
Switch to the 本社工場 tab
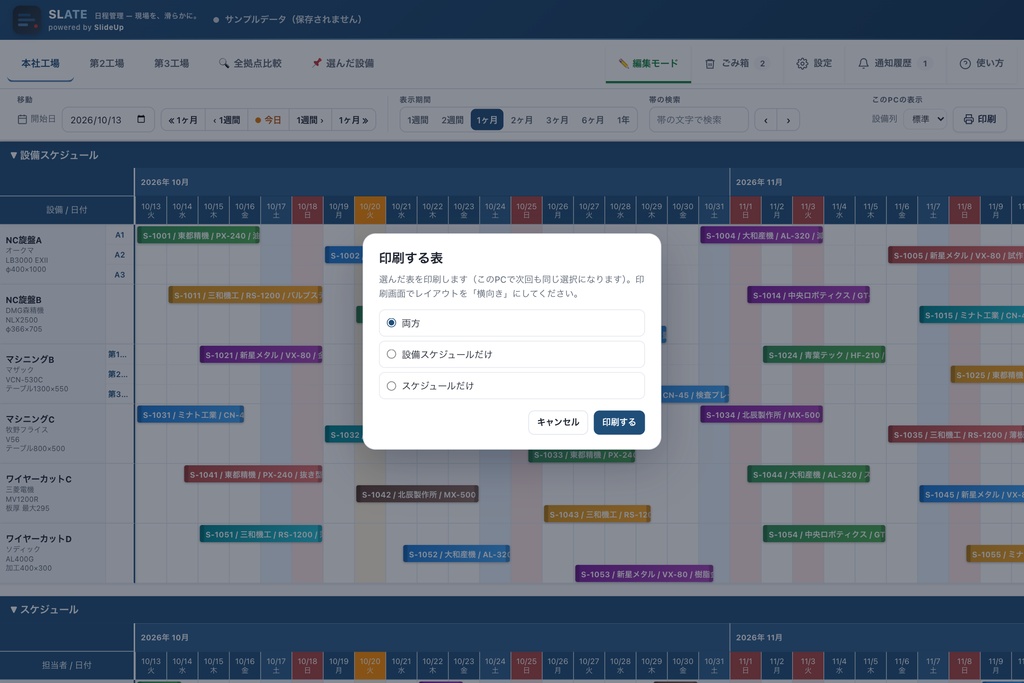tap(40, 63)
